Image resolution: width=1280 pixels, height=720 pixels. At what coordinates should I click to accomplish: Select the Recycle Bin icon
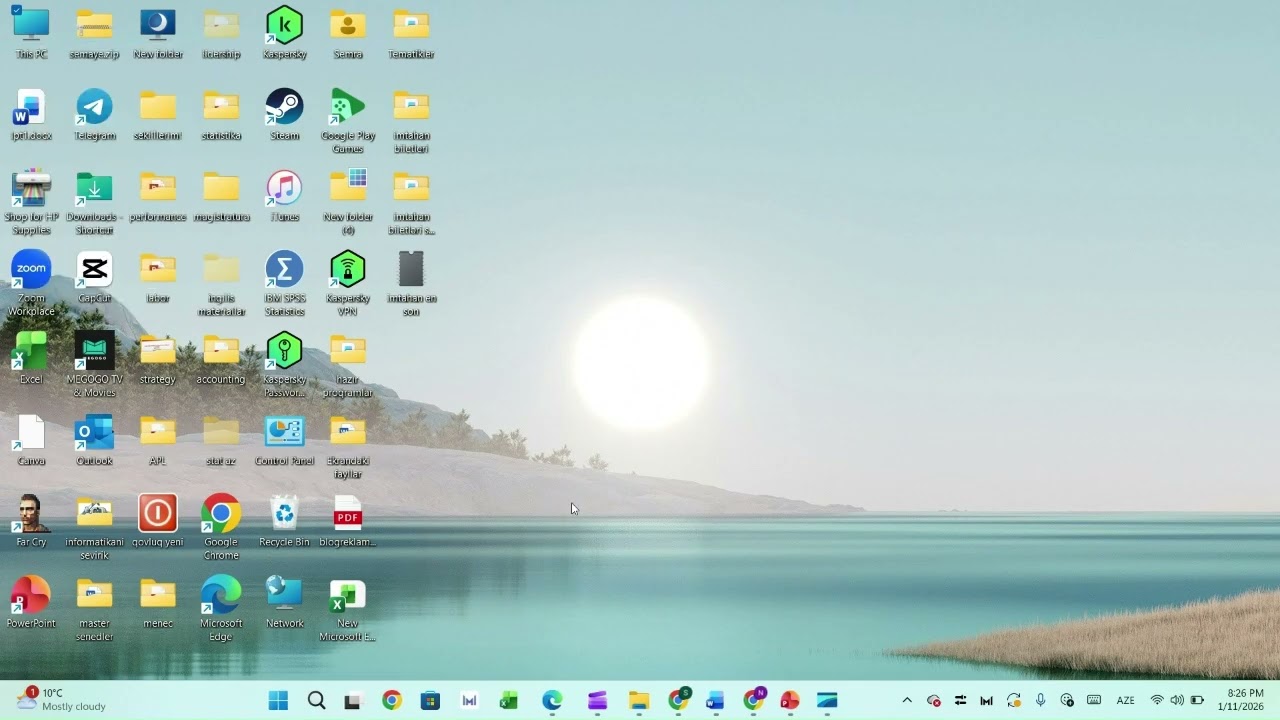click(x=284, y=521)
